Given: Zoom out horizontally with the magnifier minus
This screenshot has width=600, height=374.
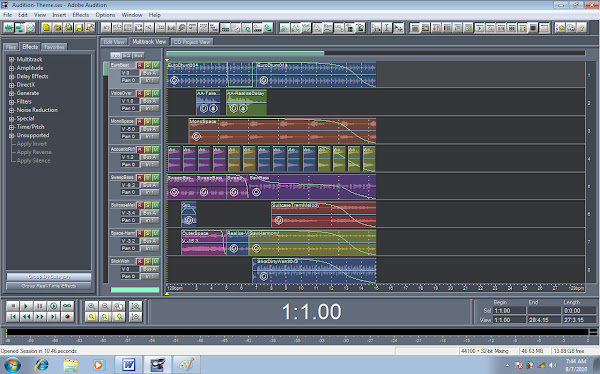Looking at the screenshot, I should (105, 306).
